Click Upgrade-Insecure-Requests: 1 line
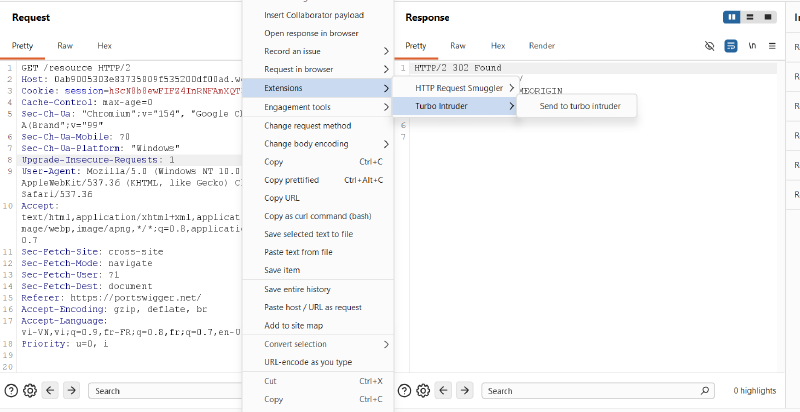 click(98, 160)
